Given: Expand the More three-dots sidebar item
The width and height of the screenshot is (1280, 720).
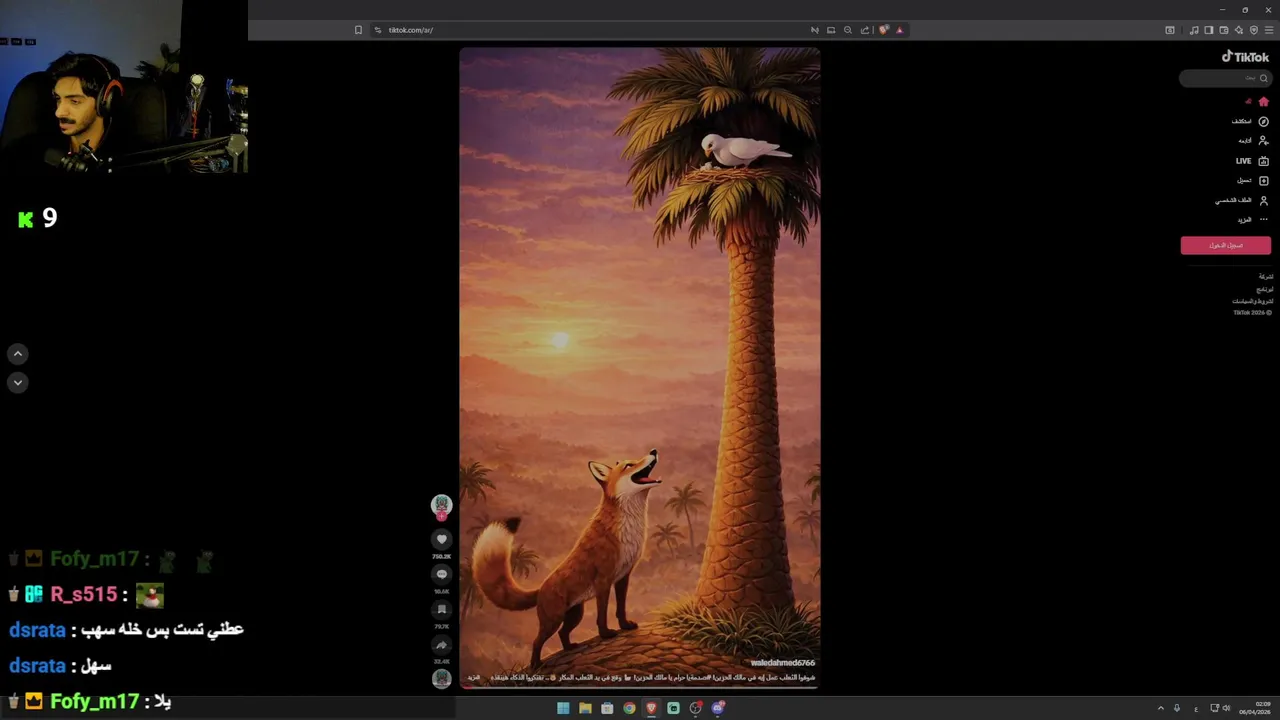Looking at the screenshot, I should (x=1253, y=220).
